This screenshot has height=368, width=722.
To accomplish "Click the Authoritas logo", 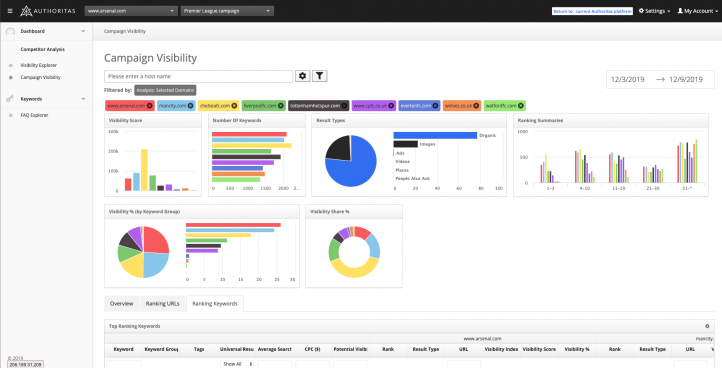I will (x=48, y=11).
